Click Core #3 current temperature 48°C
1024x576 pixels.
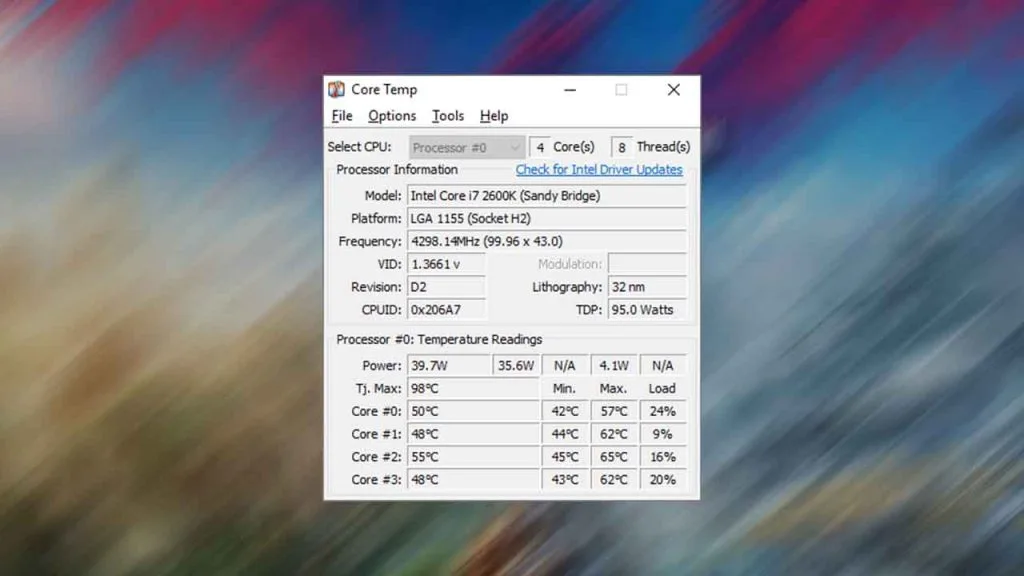[x=473, y=480]
